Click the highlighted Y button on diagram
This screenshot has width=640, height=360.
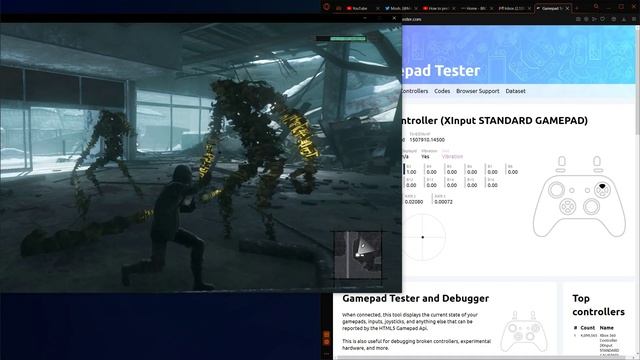click(602, 187)
